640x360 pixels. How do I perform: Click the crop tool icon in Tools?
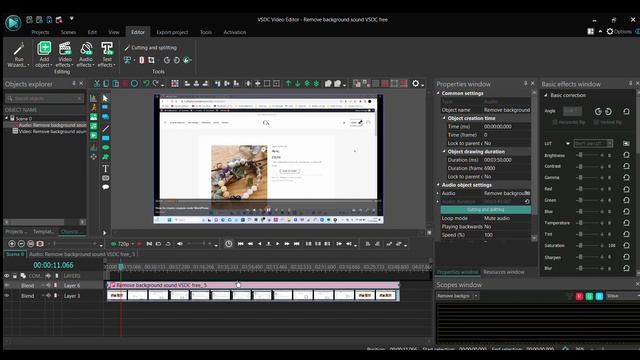tap(151, 60)
